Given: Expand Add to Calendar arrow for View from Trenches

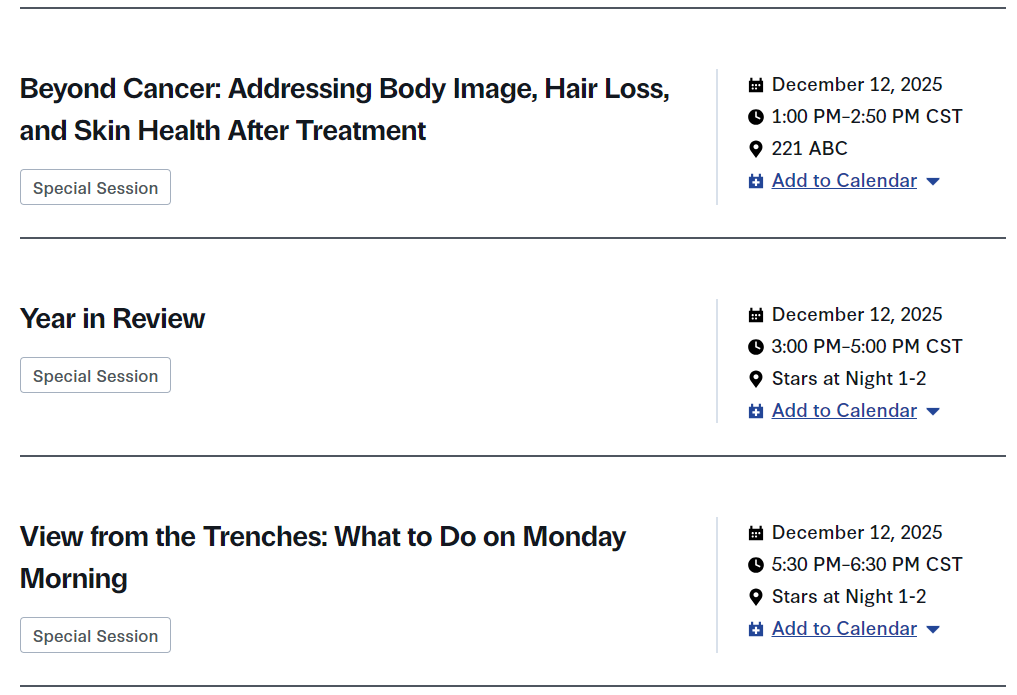Looking at the screenshot, I should [933, 630].
